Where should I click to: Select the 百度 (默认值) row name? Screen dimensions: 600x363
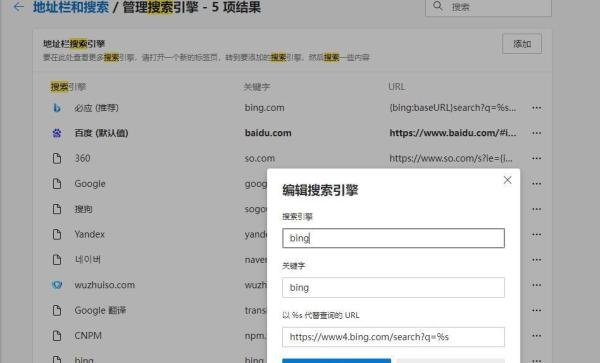[101, 133]
